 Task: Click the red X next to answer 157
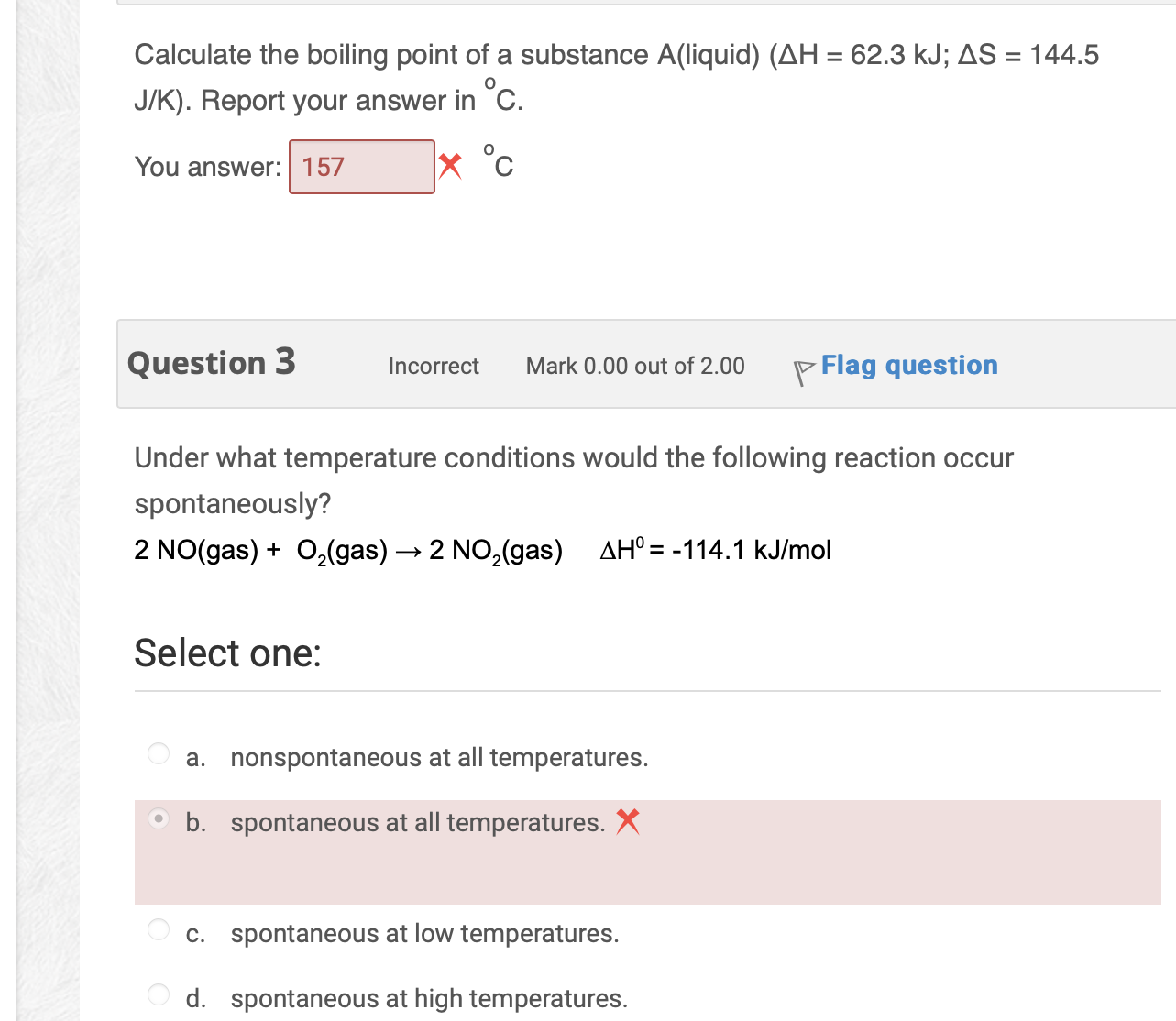pos(450,166)
